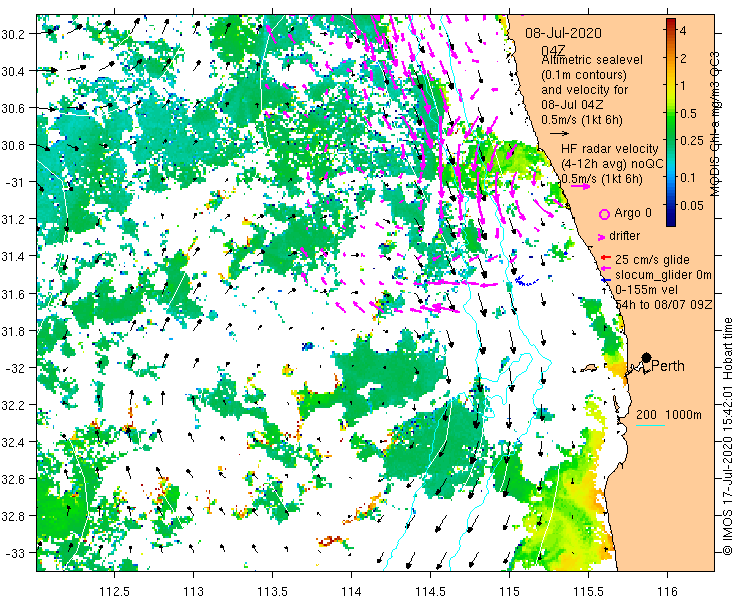Click the blue slocum glider track at sea
740x600 pixels.
526,281
